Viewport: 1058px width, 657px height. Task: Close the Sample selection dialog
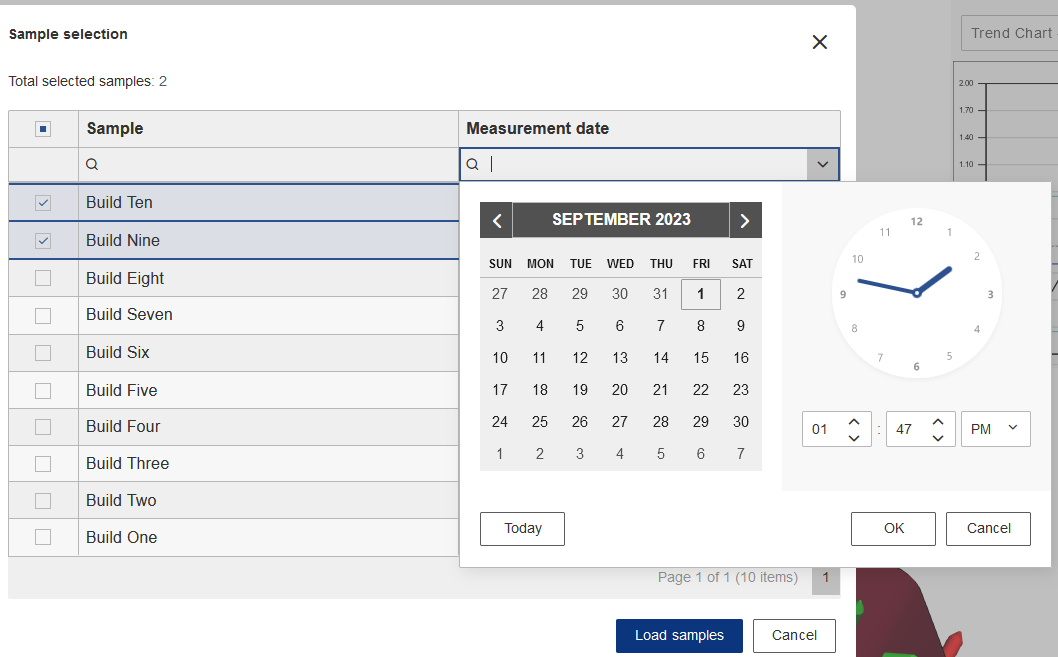820,42
